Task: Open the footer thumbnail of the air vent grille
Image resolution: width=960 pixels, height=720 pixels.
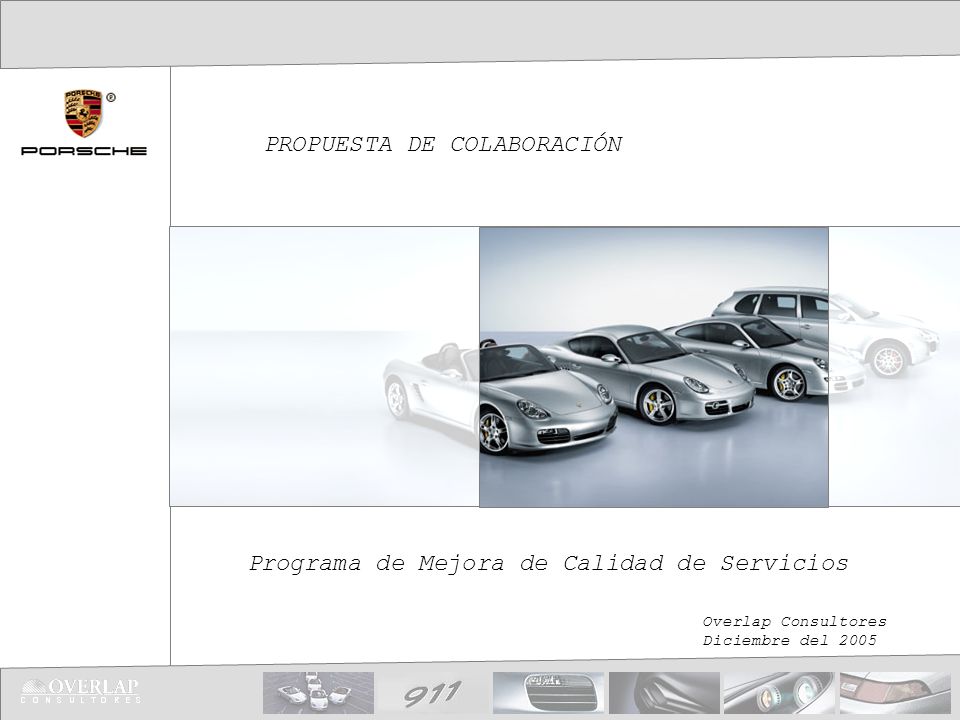Action: click(x=548, y=692)
